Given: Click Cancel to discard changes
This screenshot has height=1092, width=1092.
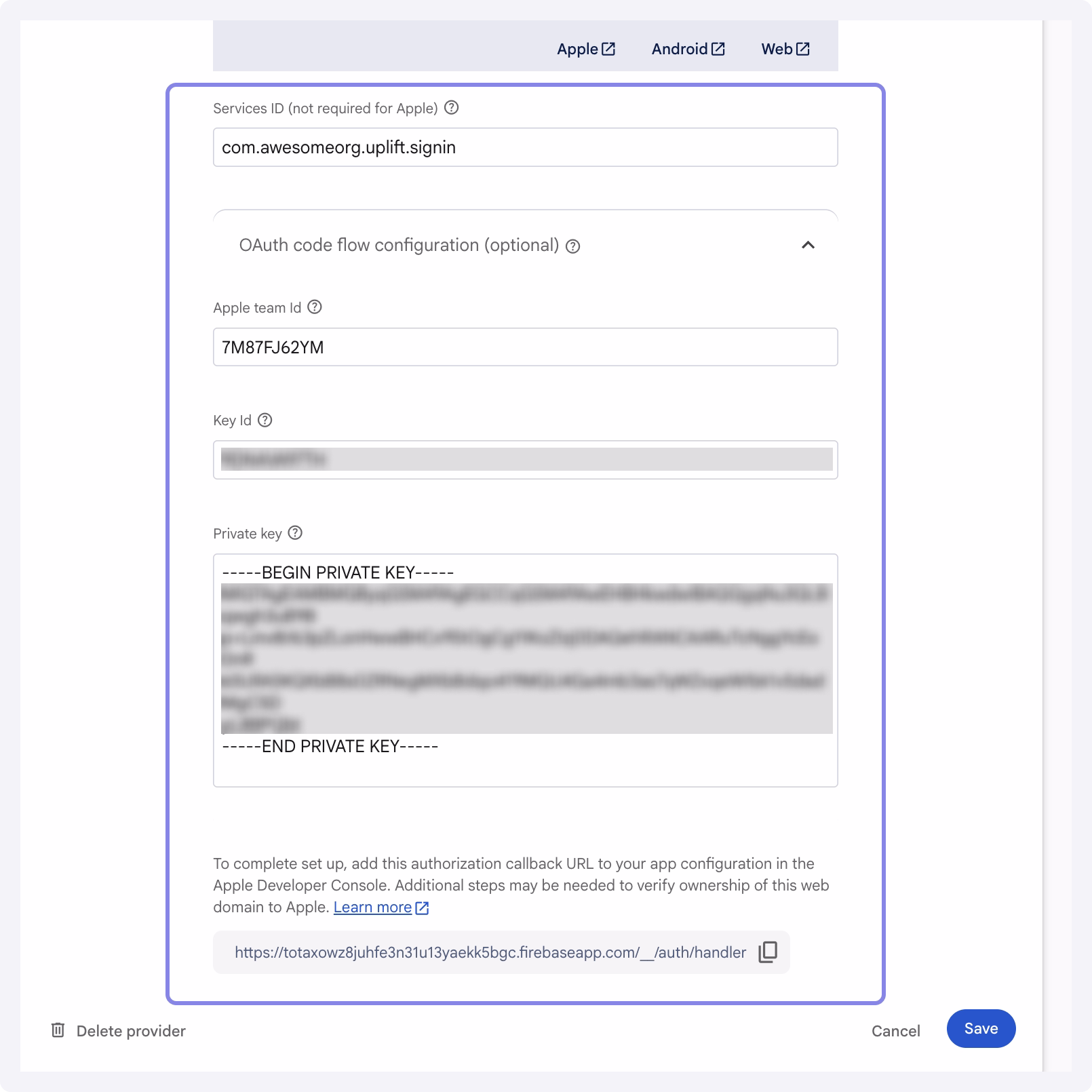Looking at the screenshot, I should [x=895, y=1030].
